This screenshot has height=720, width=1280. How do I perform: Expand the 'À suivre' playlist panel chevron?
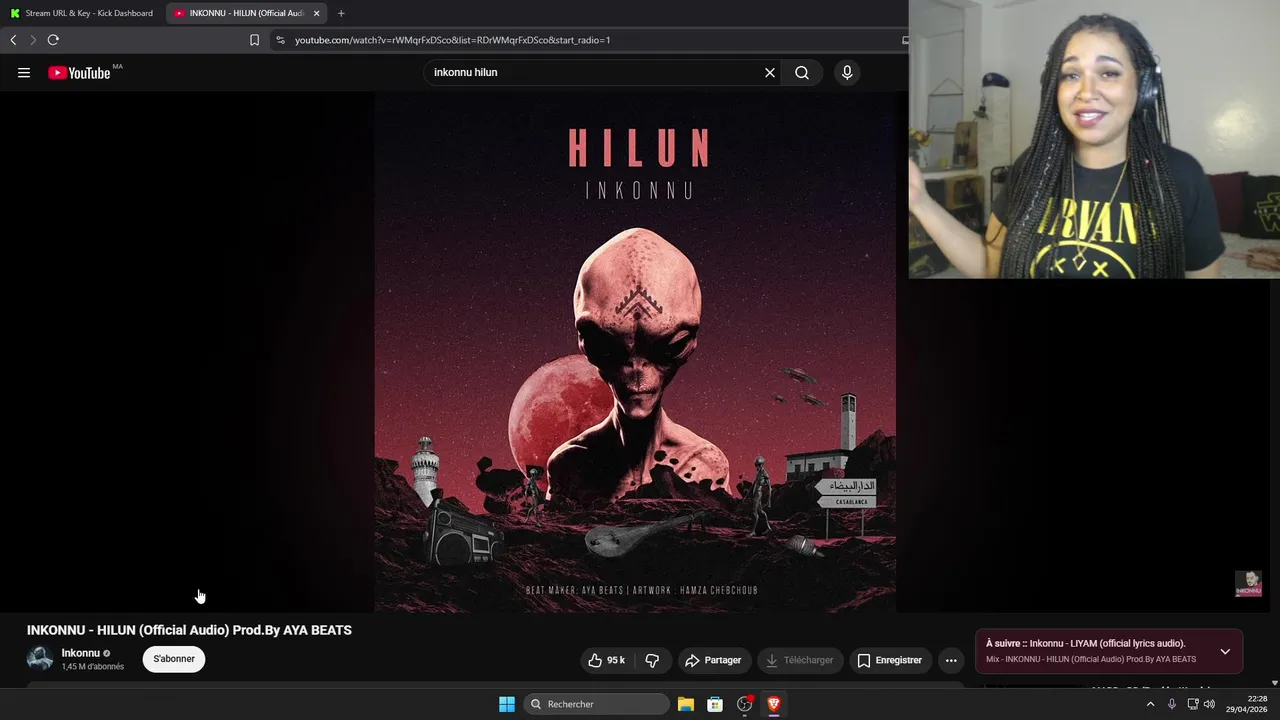pyautogui.click(x=1225, y=651)
